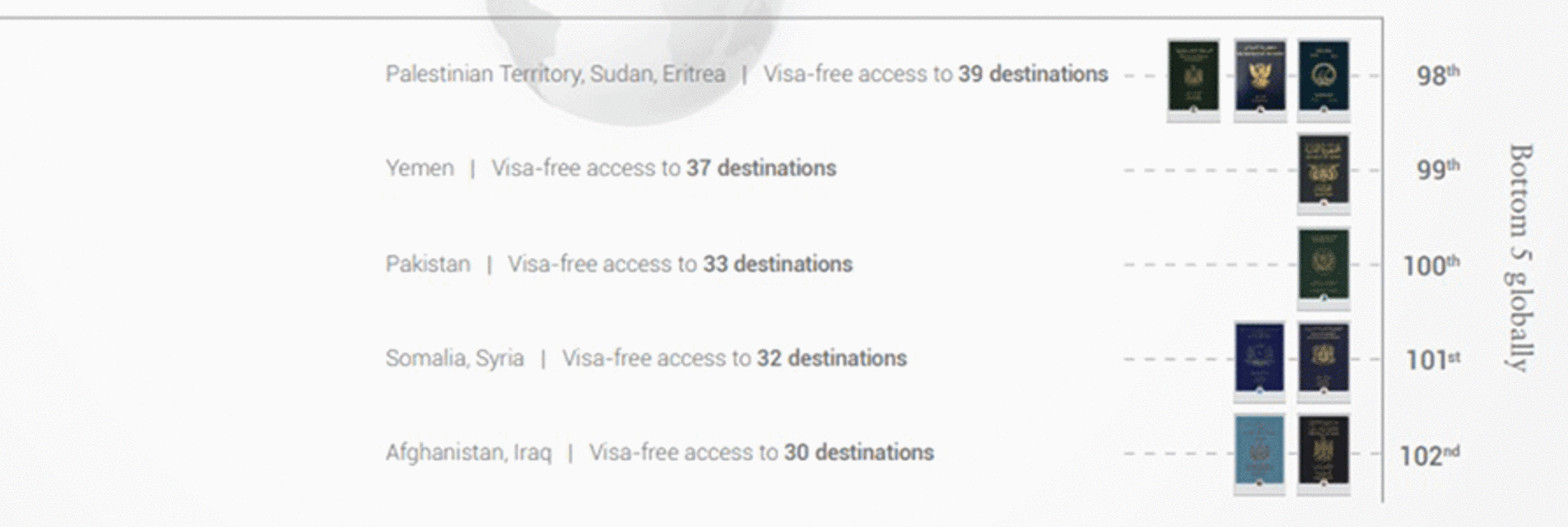Click the Syria passport icon
1568x527 pixels.
[1324, 358]
